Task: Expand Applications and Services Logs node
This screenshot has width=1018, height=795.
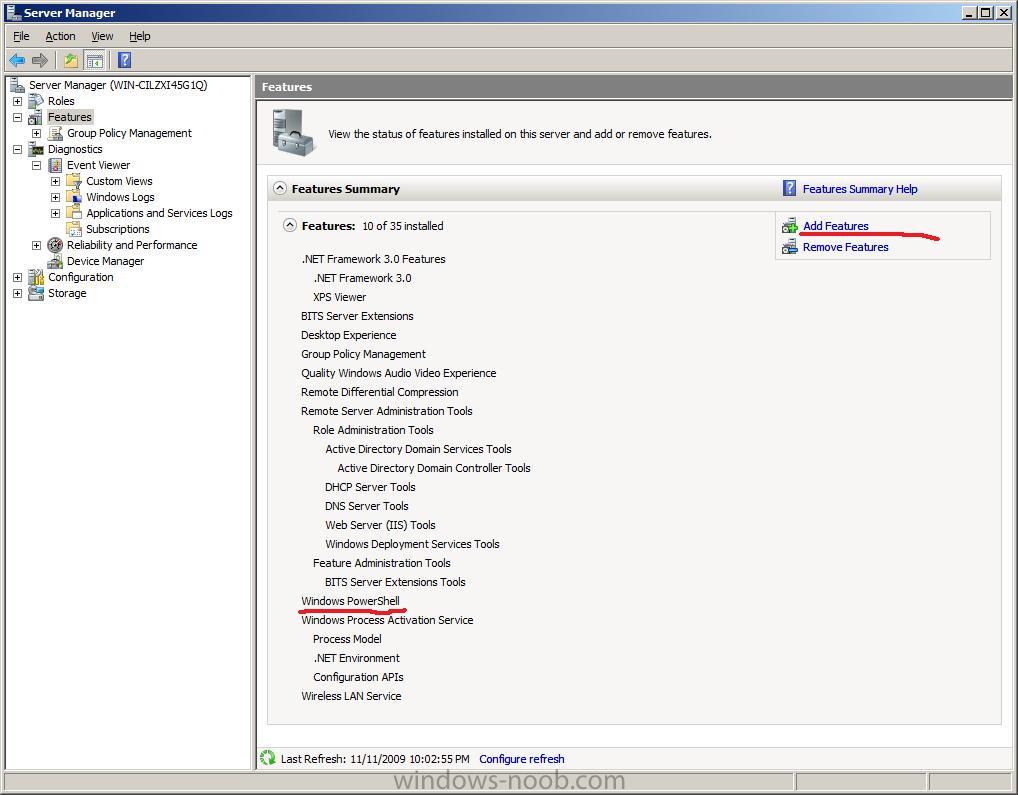Action: click(55, 213)
